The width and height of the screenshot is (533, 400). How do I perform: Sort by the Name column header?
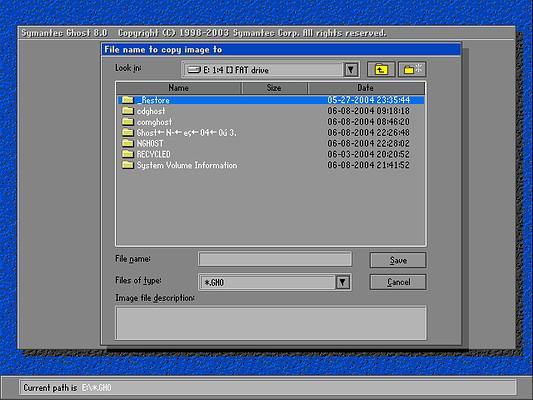tap(179, 88)
